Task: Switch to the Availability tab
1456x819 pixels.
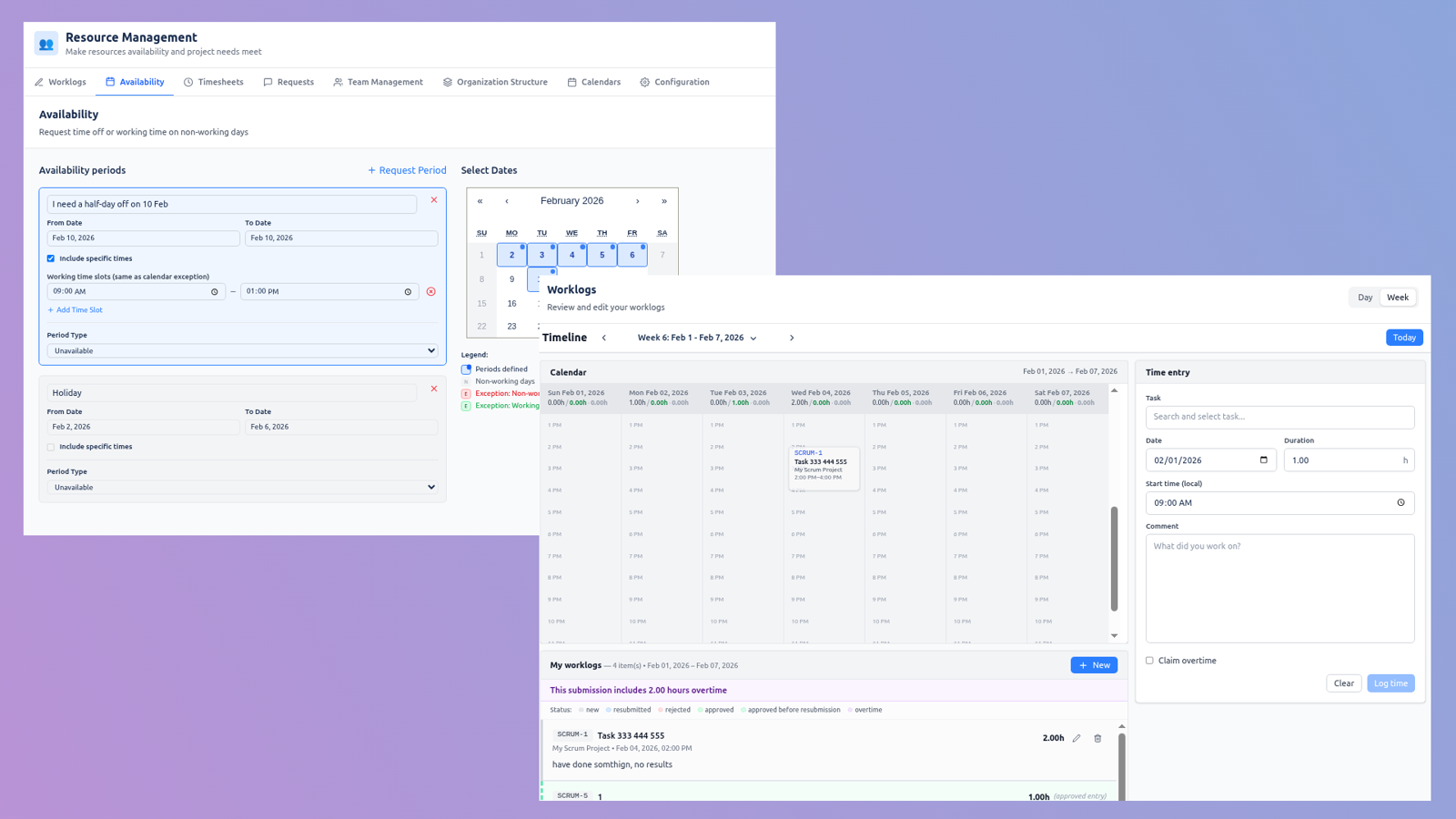Action: tap(135, 82)
